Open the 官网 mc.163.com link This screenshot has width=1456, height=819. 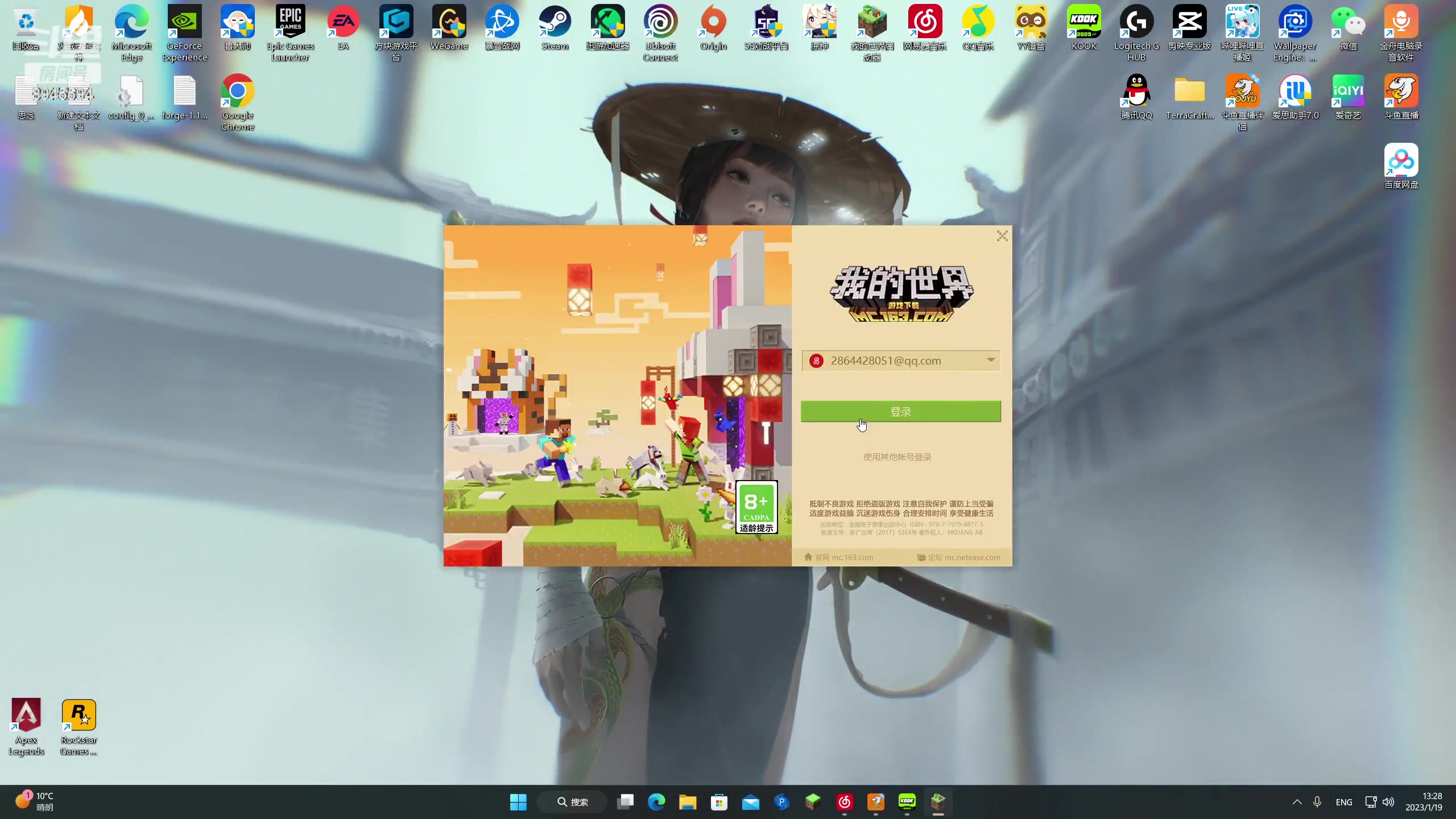839,557
